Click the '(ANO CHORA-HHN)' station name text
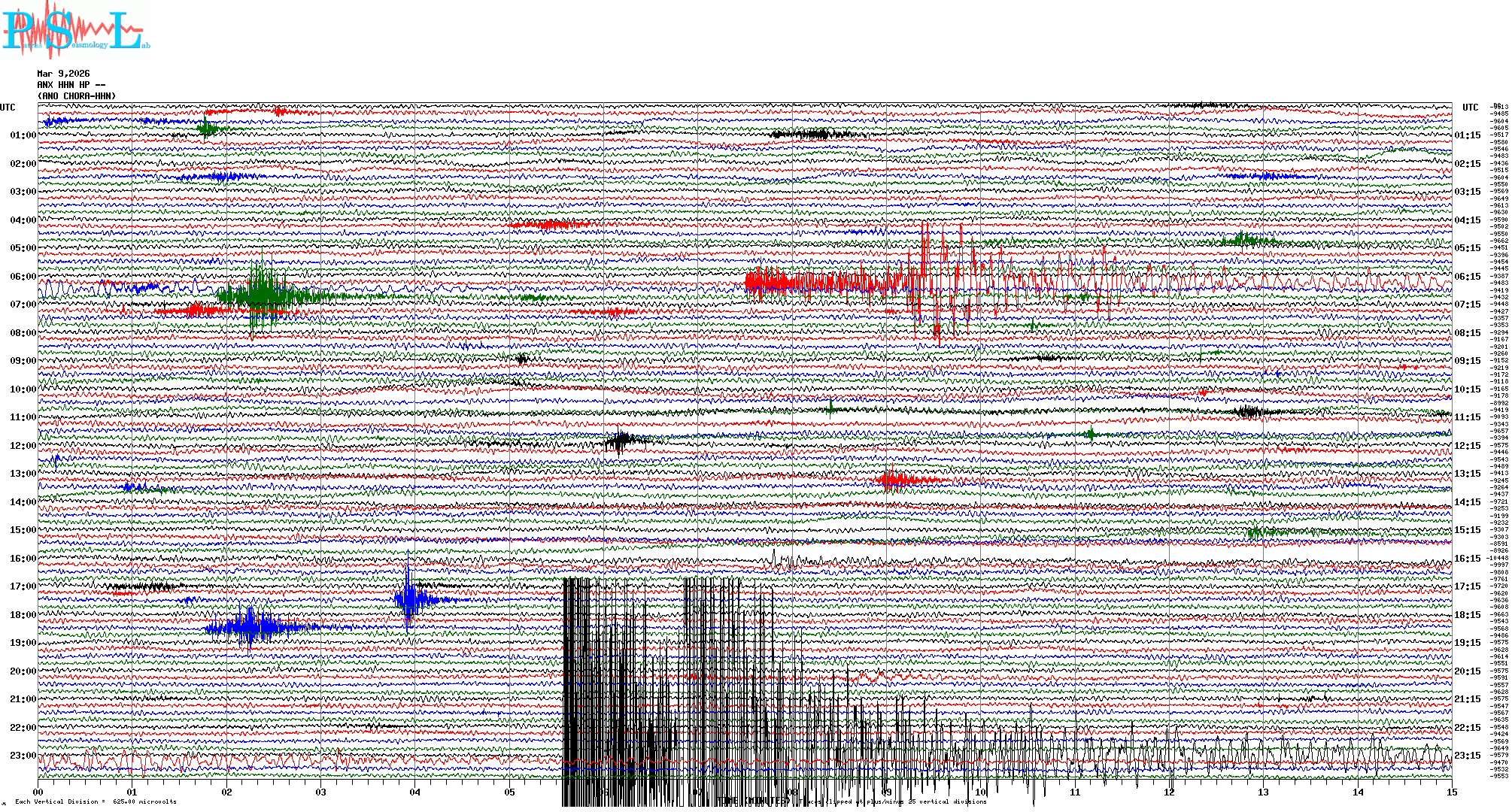 [77, 96]
